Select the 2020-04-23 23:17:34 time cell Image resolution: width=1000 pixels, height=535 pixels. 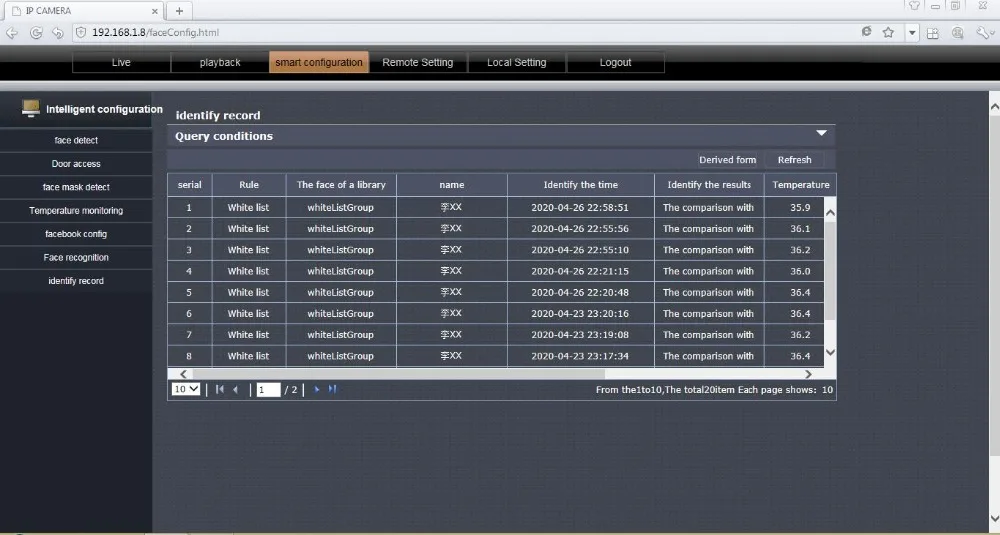[580, 356]
